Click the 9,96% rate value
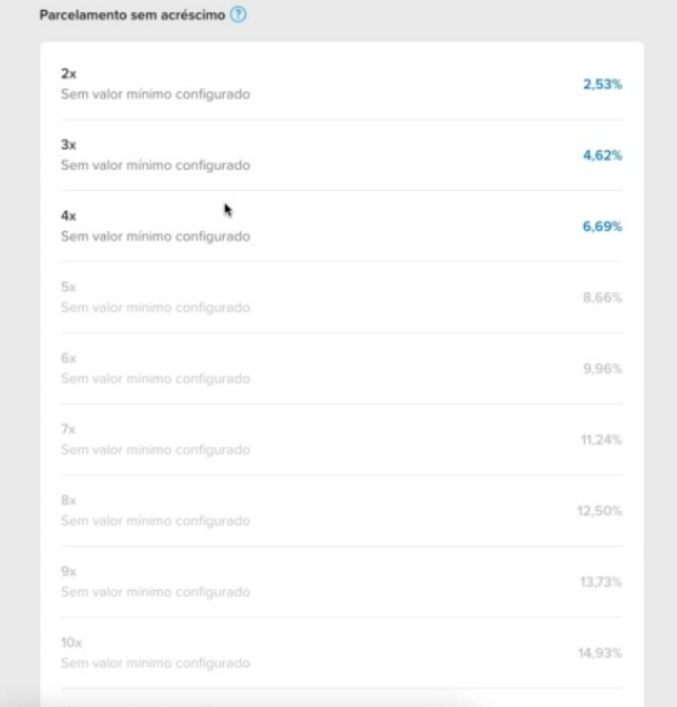 point(602,369)
